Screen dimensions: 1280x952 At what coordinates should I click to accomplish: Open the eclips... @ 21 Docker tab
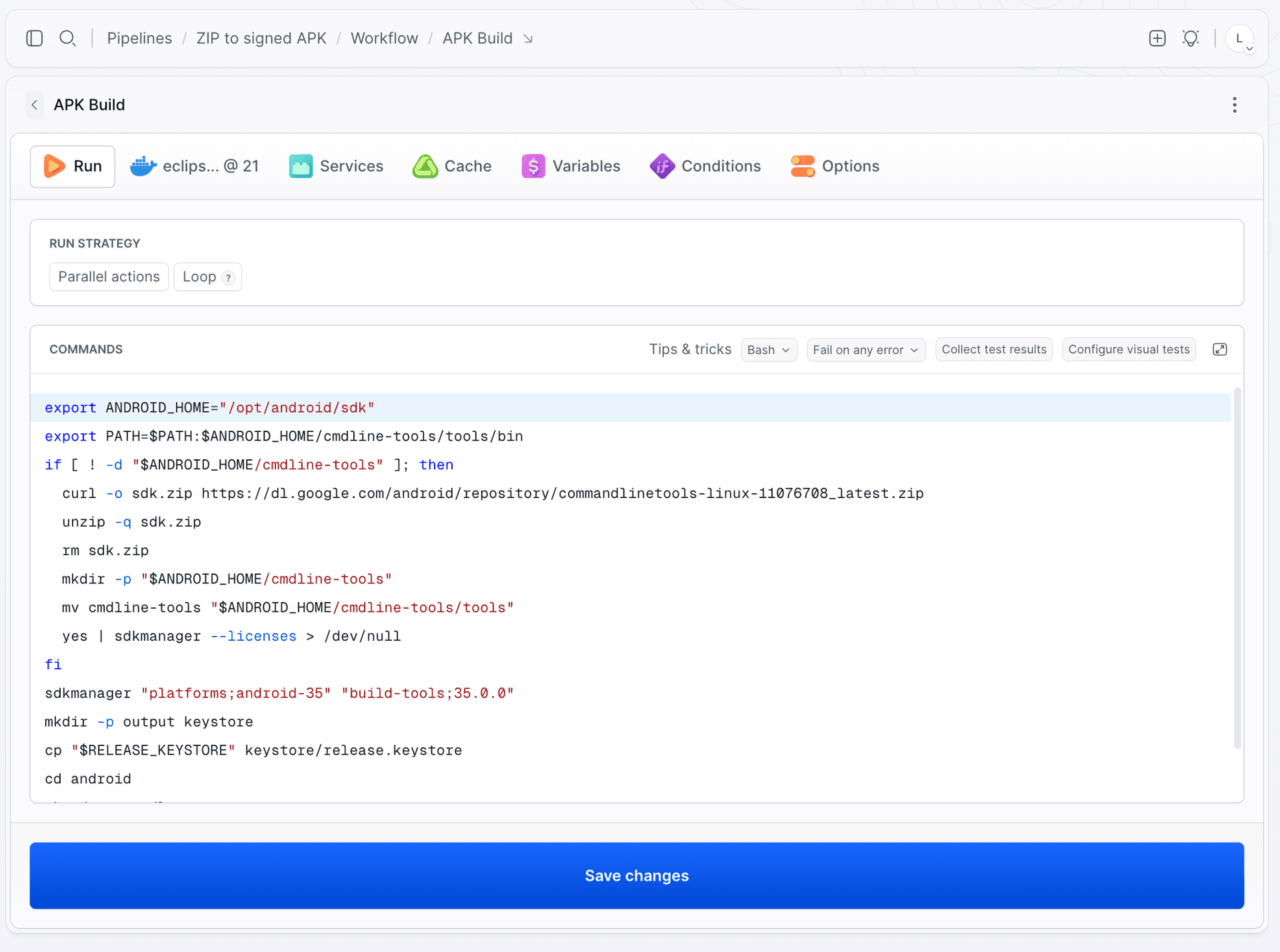pyautogui.click(x=194, y=167)
